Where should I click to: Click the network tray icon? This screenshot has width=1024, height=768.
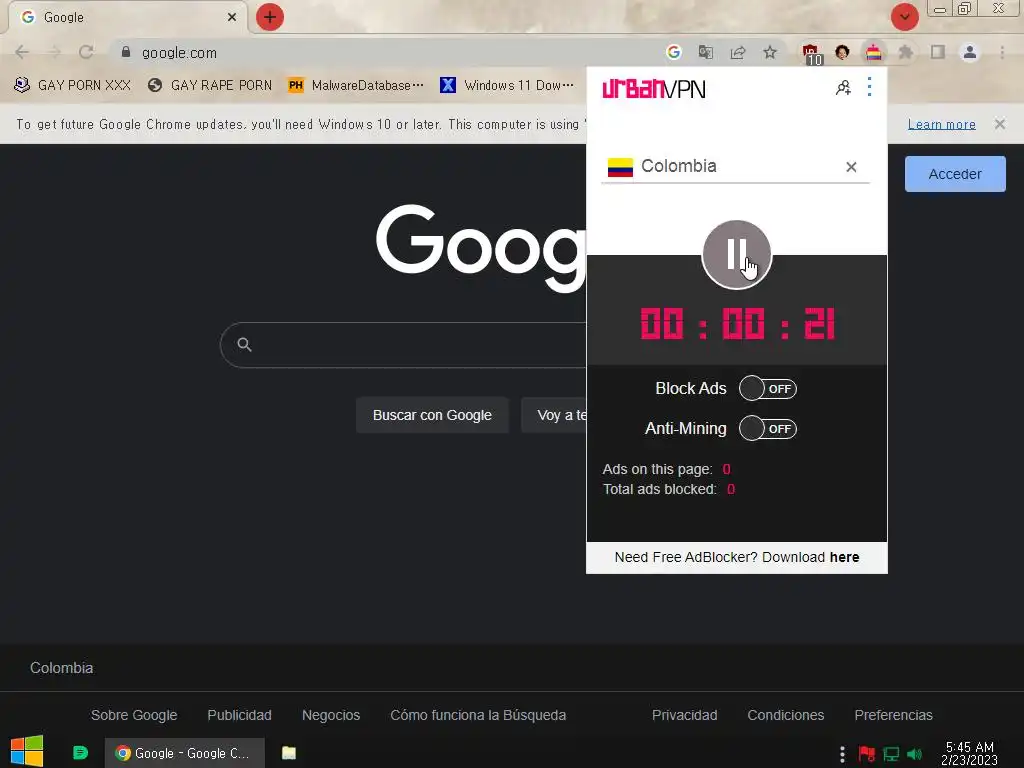(x=891, y=754)
